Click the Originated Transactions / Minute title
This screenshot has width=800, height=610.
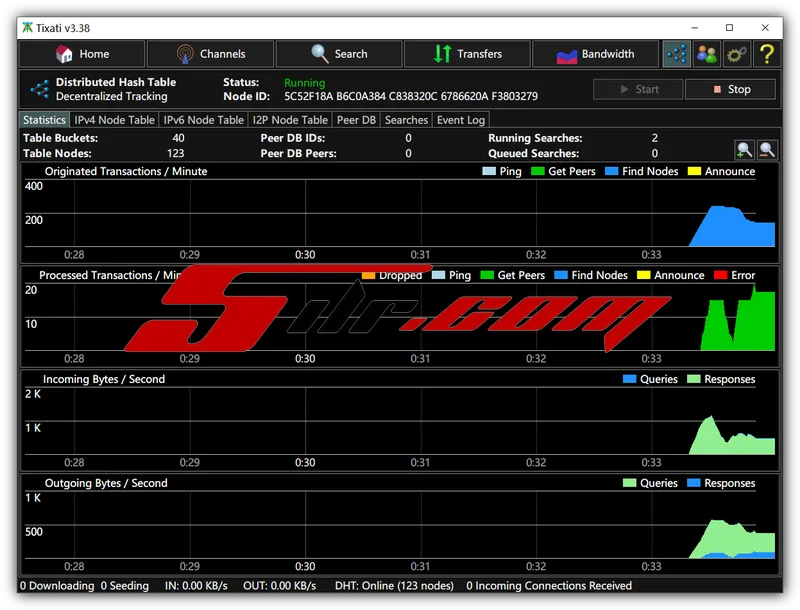tap(126, 171)
